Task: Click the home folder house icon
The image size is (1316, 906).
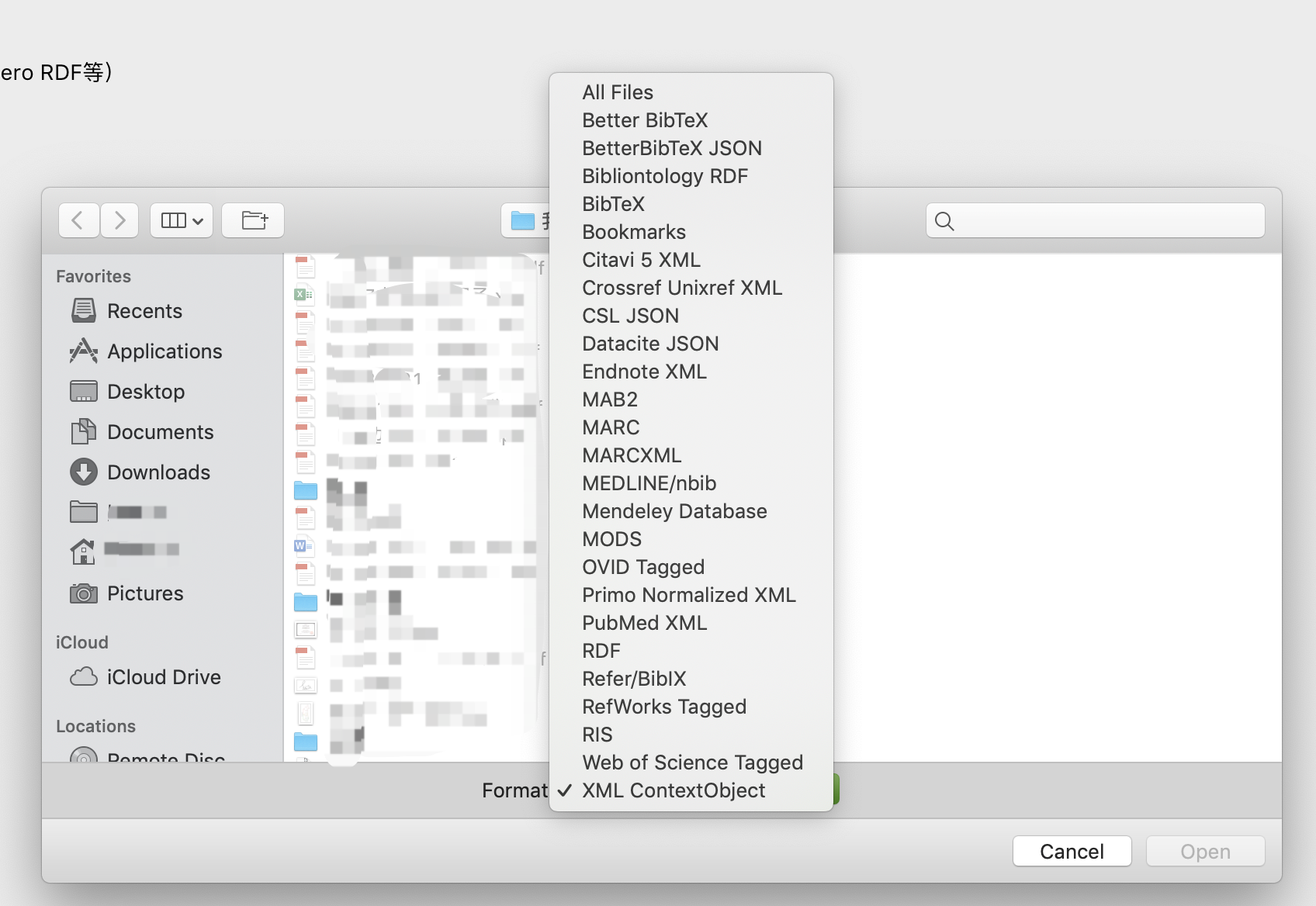Action: click(x=83, y=552)
